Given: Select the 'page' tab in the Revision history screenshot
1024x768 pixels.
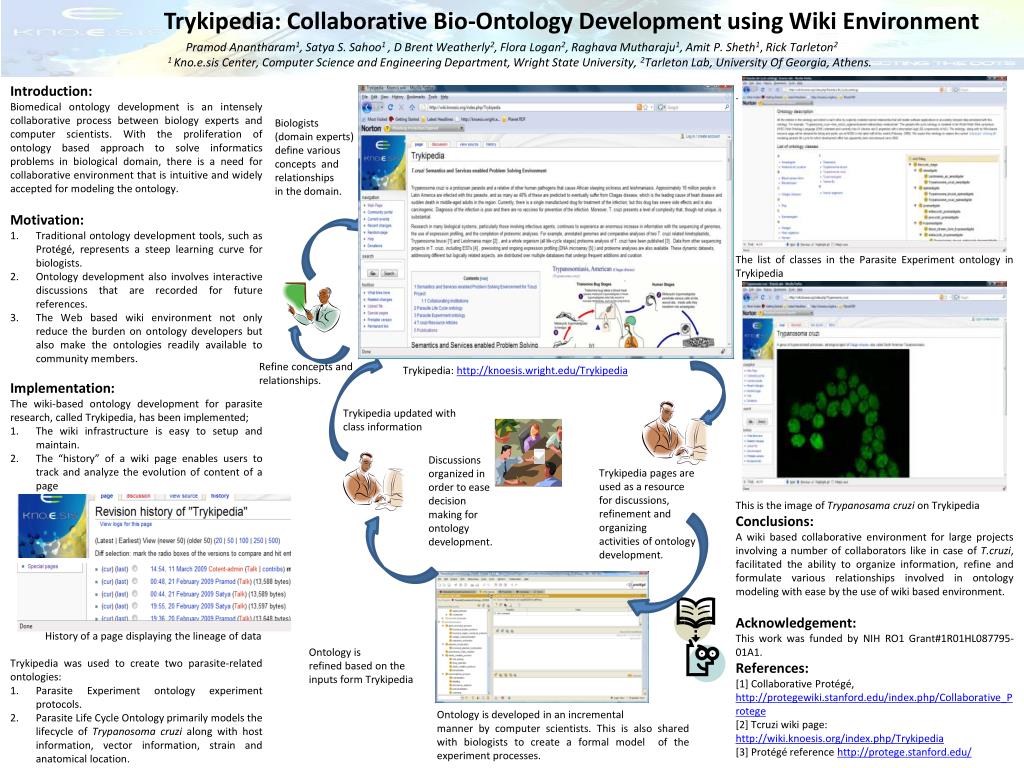Looking at the screenshot, I should click(106, 496).
